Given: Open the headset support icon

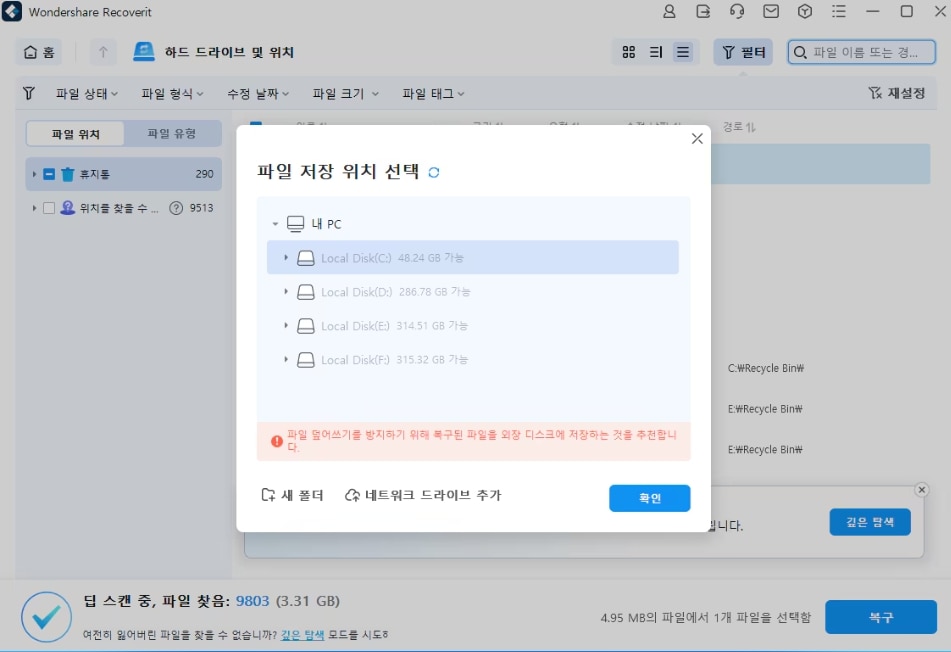Looking at the screenshot, I should (x=737, y=12).
